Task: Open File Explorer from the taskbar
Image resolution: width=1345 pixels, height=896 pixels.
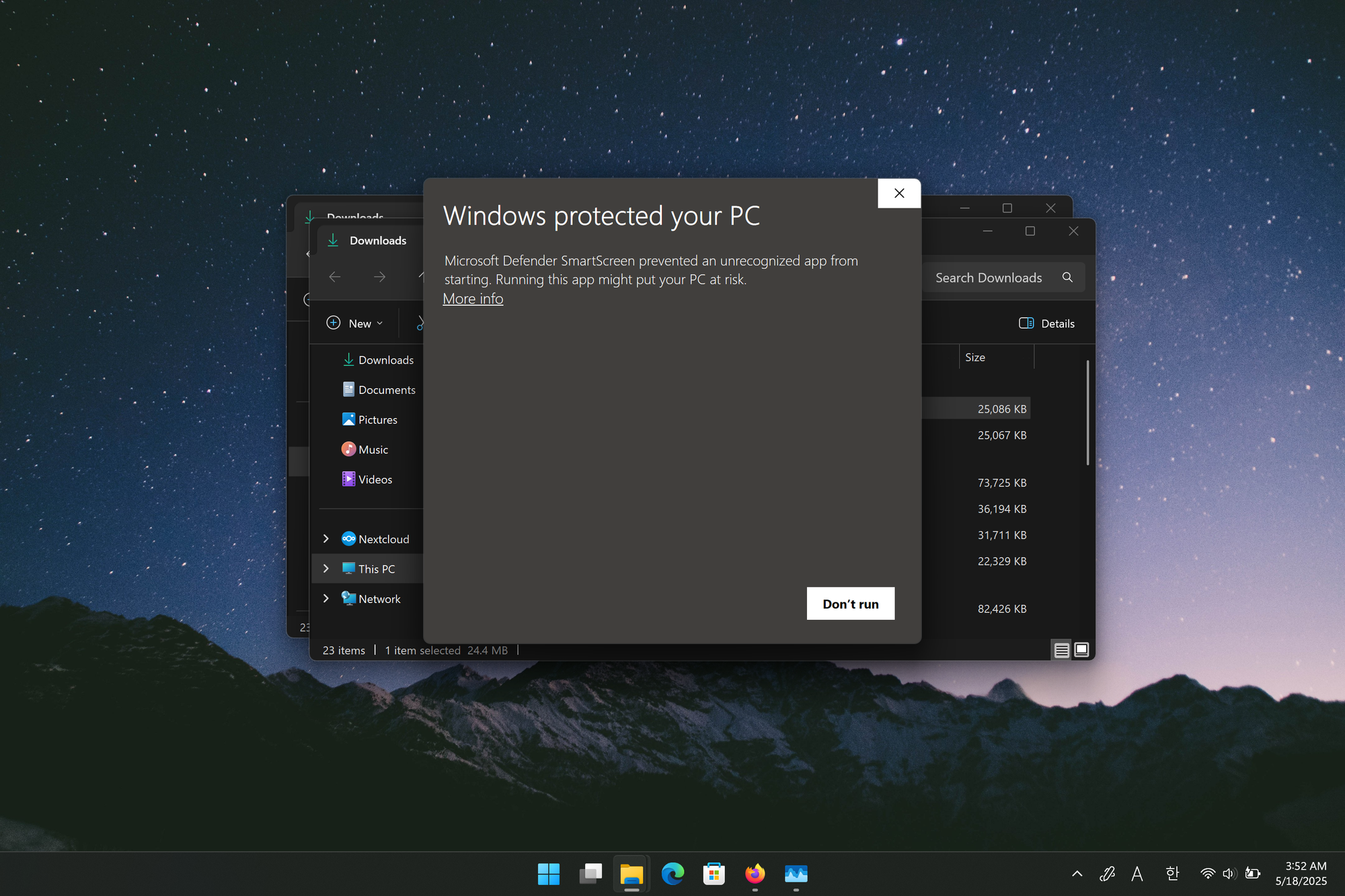Action: click(631, 874)
